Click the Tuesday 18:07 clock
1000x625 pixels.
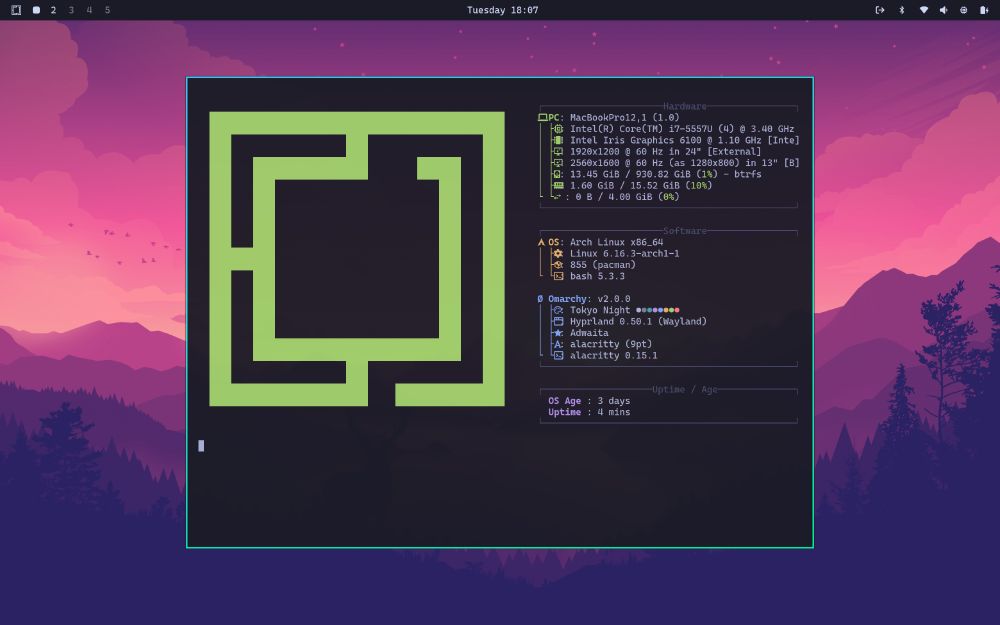(503, 10)
